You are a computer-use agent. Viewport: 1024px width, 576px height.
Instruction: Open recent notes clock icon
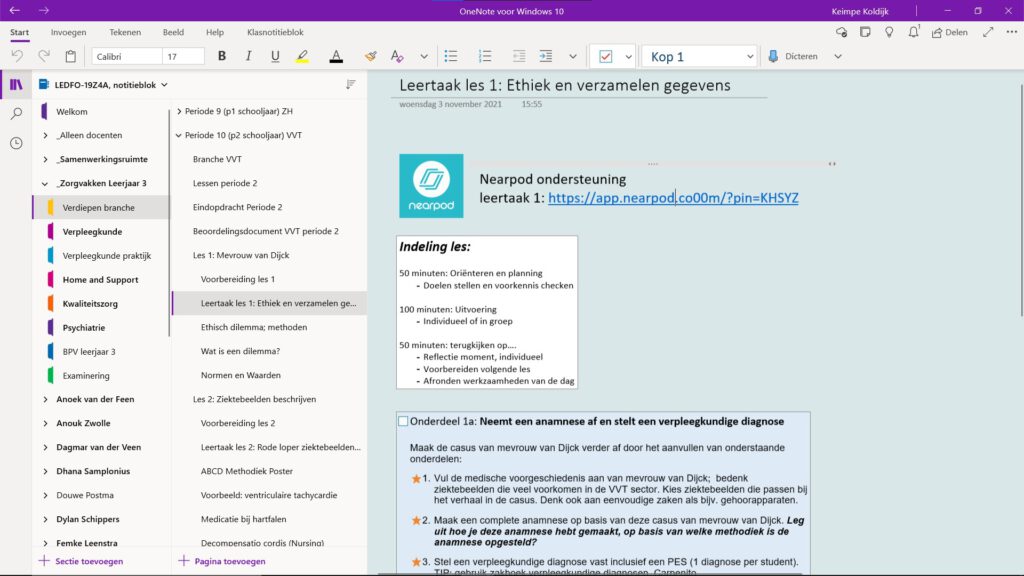click(16, 143)
